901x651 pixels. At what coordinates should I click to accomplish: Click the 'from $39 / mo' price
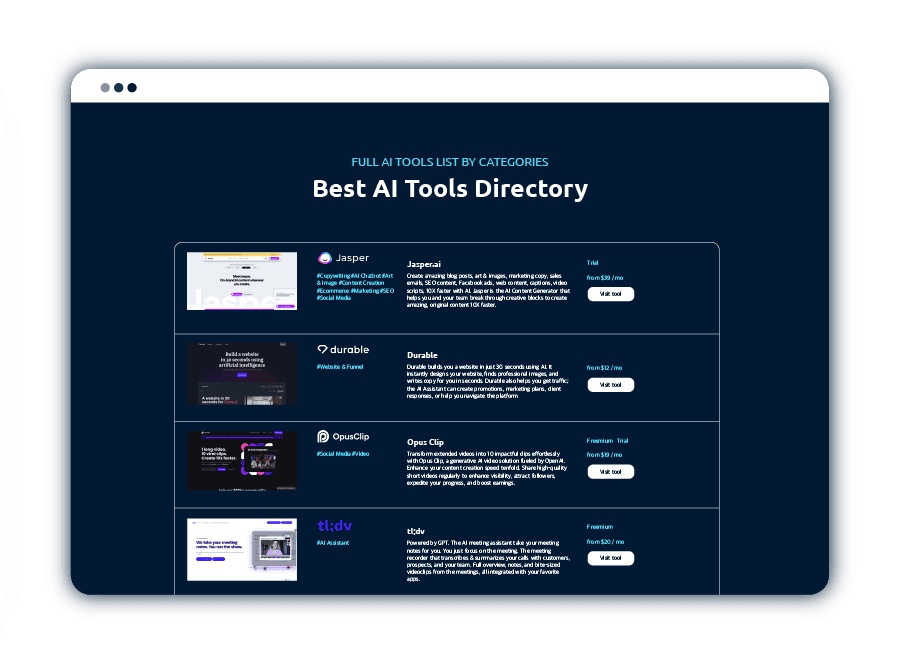pyautogui.click(x=604, y=278)
